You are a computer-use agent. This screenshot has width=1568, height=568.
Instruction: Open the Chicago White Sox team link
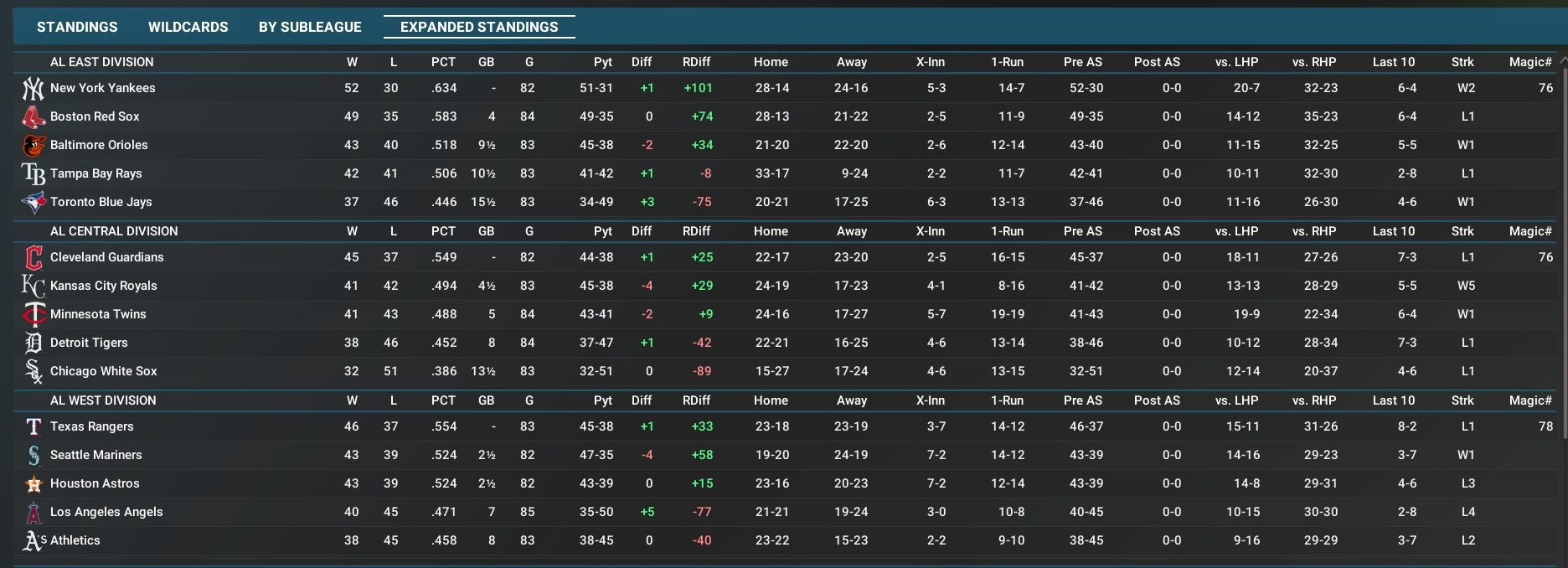[104, 371]
